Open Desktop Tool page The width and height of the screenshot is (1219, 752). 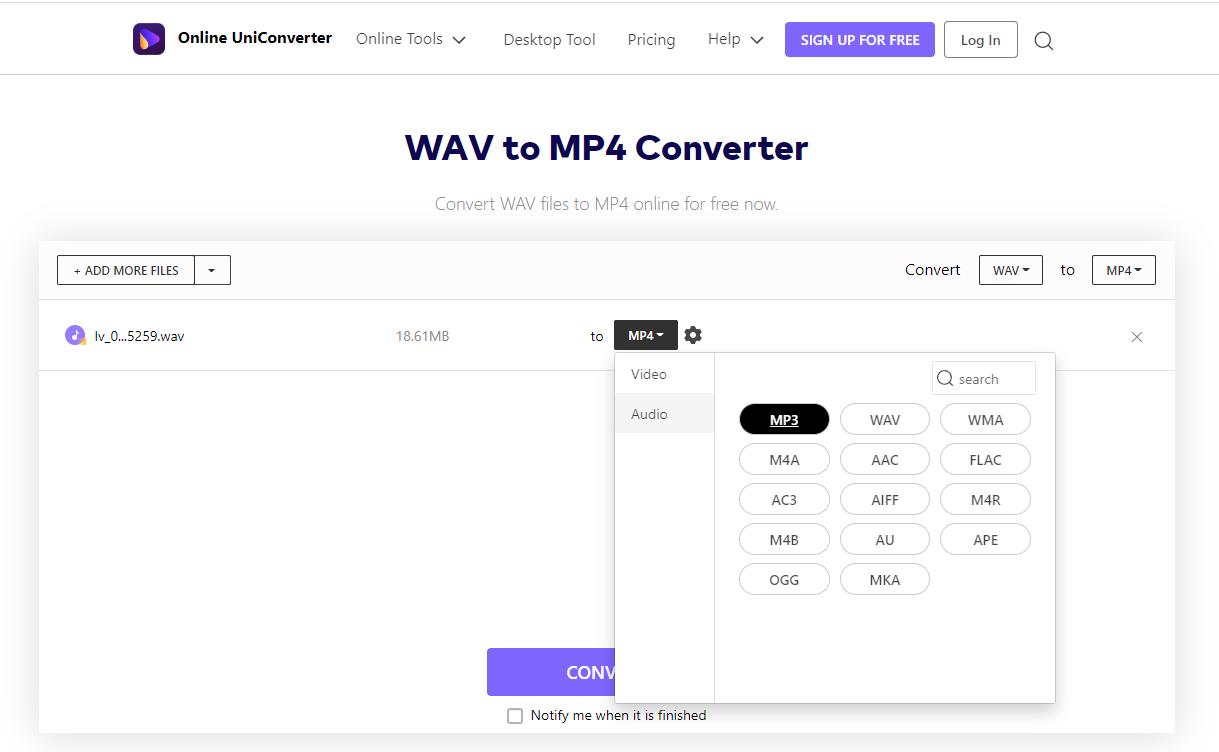click(x=549, y=40)
